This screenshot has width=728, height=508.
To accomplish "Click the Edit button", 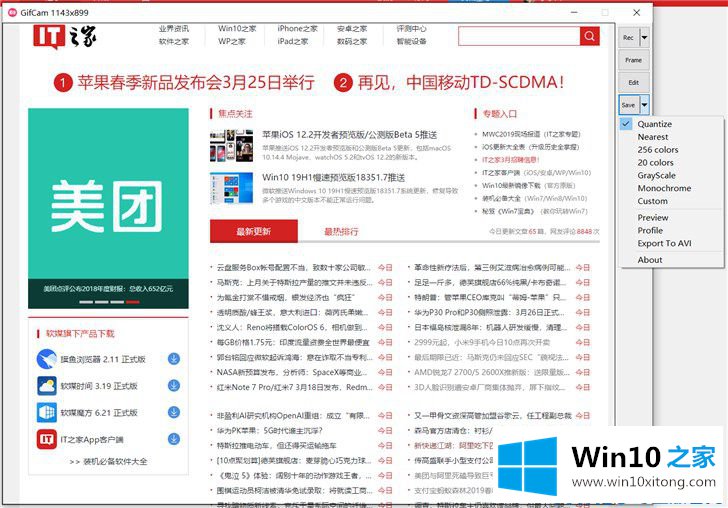I will [x=633, y=82].
